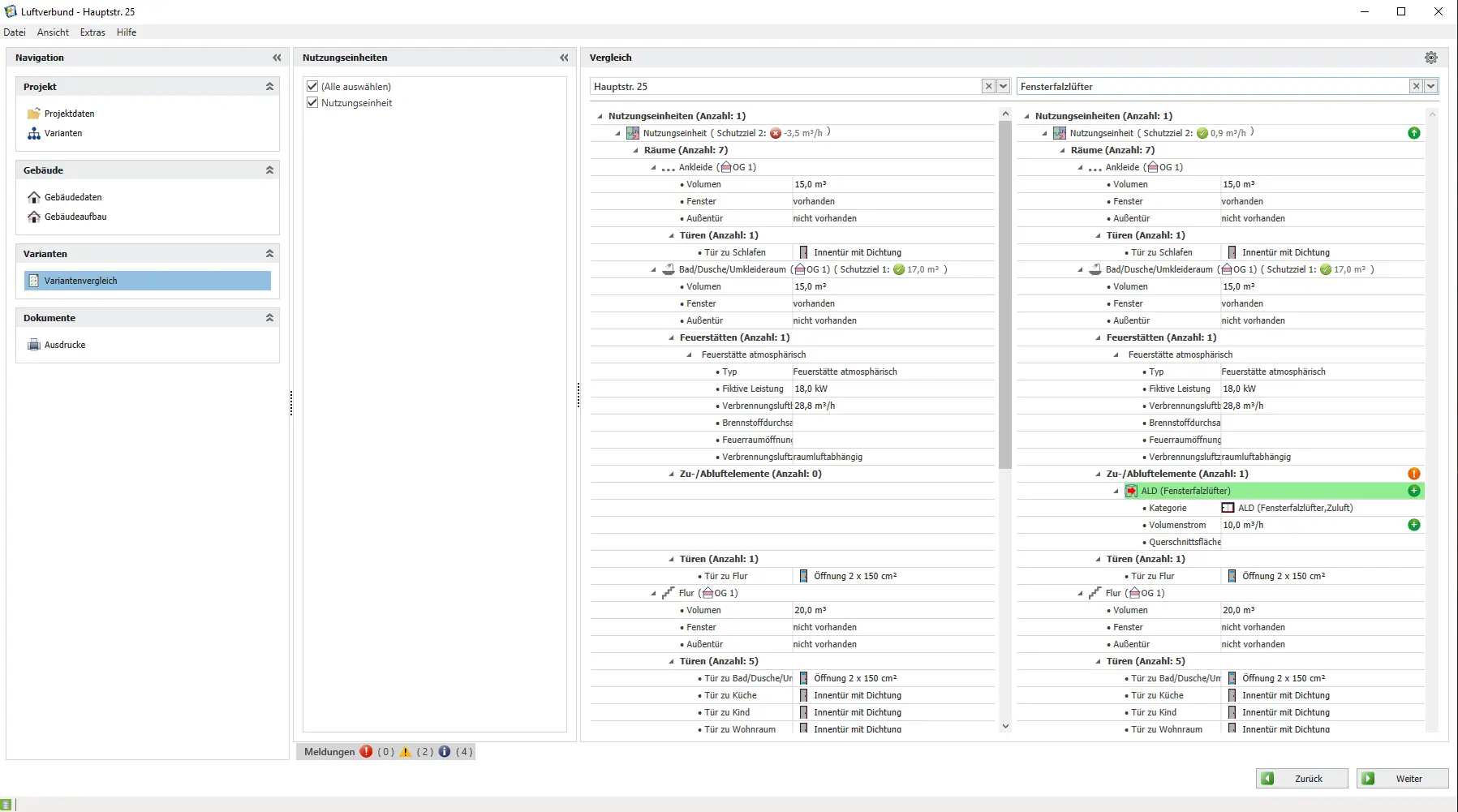This screenshot has width=1458, height=812.
Task: Open the Varianten navigation entry
Action: [x=62, y=133]
